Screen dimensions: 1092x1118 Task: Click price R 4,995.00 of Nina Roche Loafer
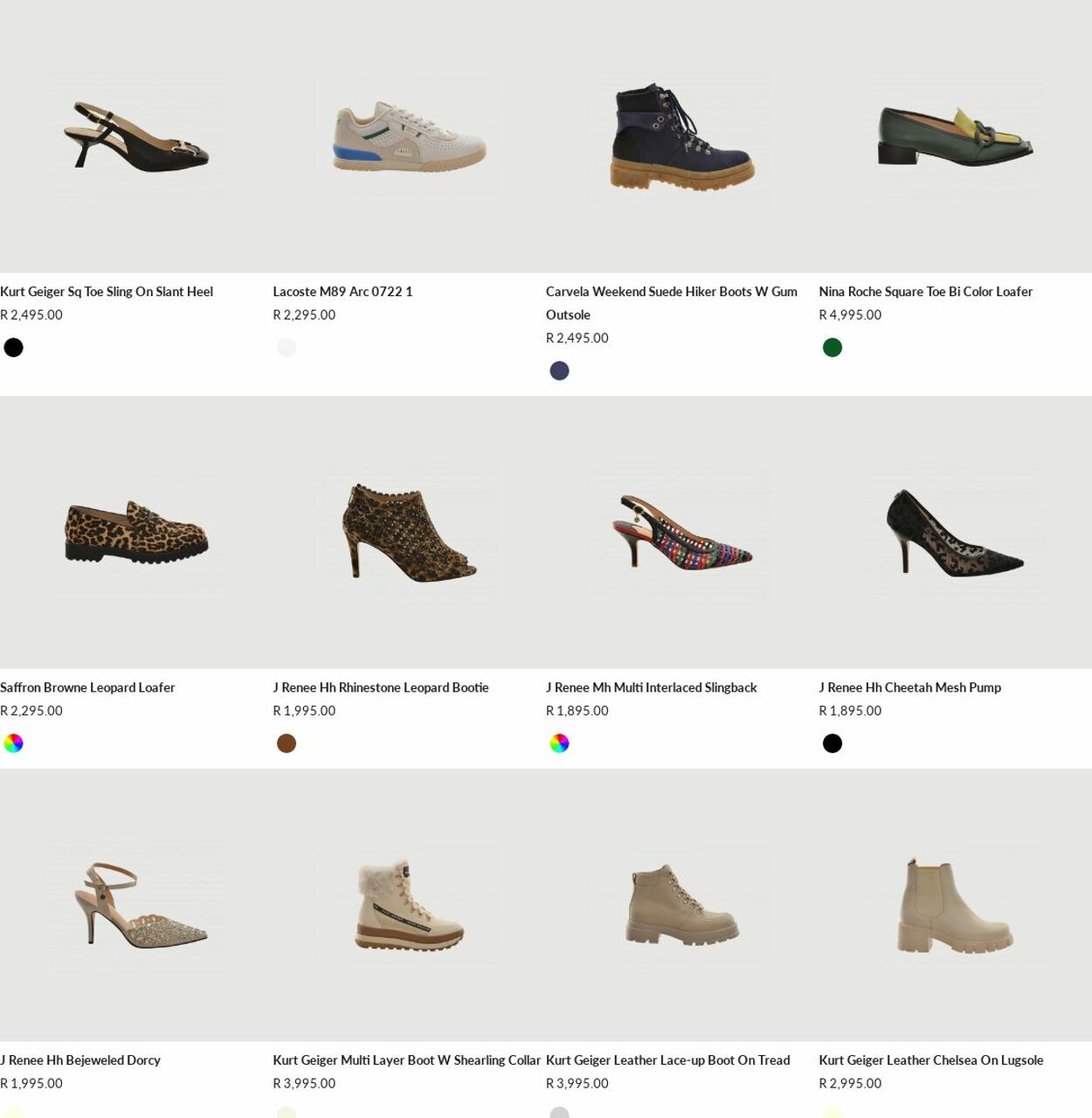[850, 315]
